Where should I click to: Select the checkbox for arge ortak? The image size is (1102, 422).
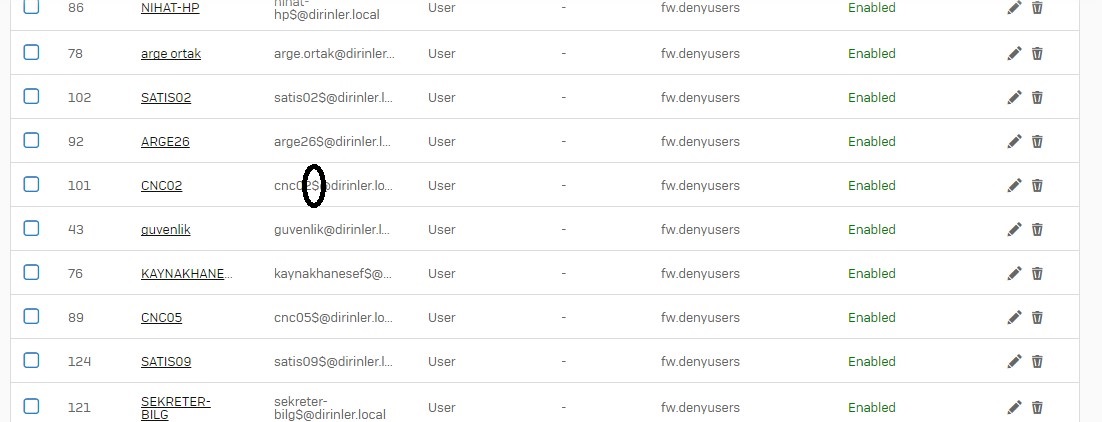pyautogui.click(x=31, y=52)
